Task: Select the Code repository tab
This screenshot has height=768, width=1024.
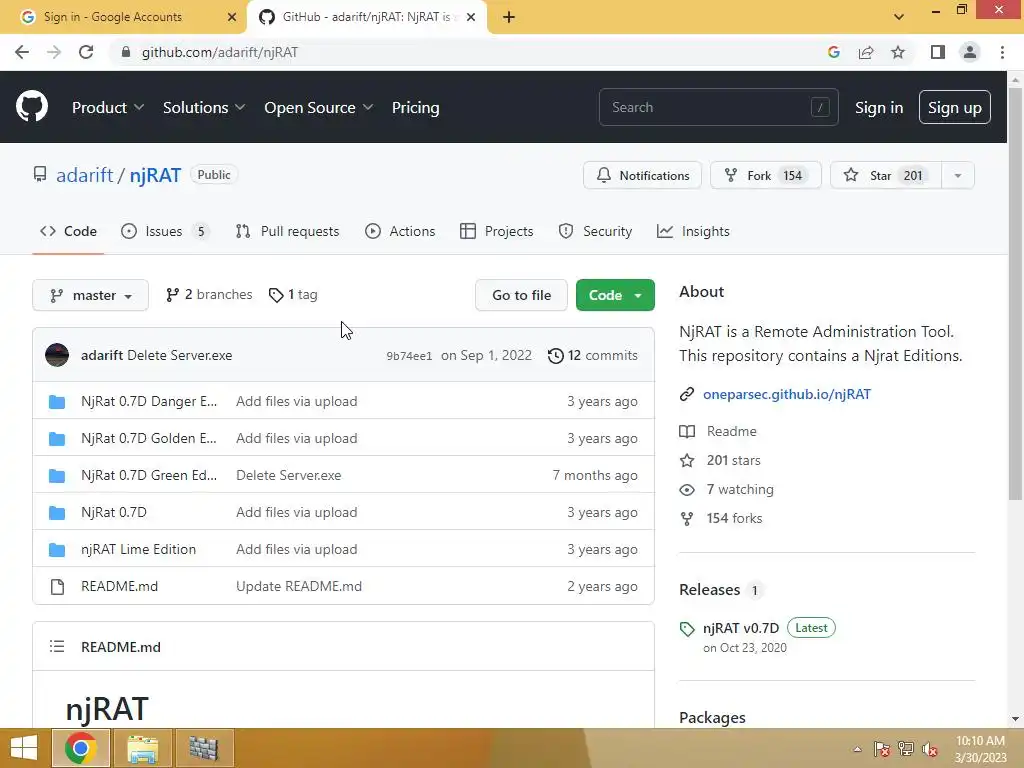Action: tap(68, 231)
